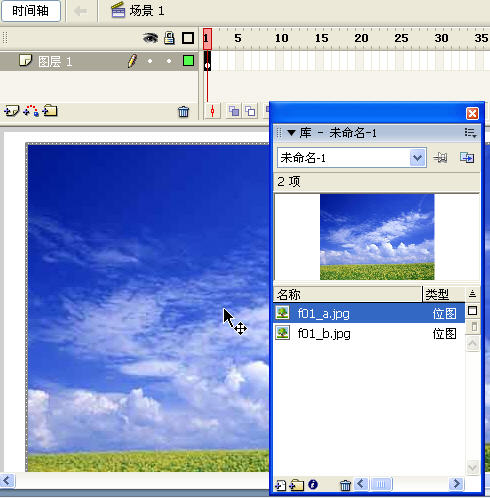Delete selected library item trash icon
Image resolution: width=490 pixels, height=498 pixels.
tap(345, 485)
